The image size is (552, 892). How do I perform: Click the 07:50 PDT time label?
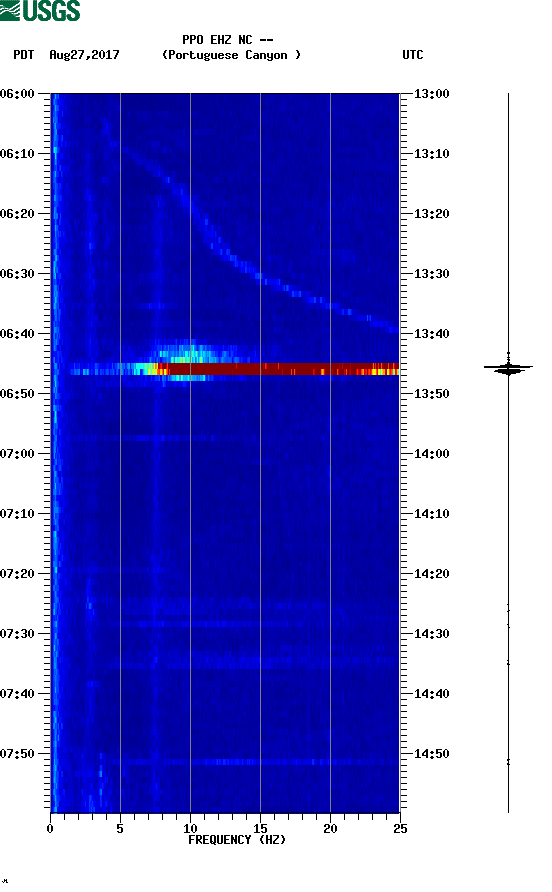tap(17, 754)
